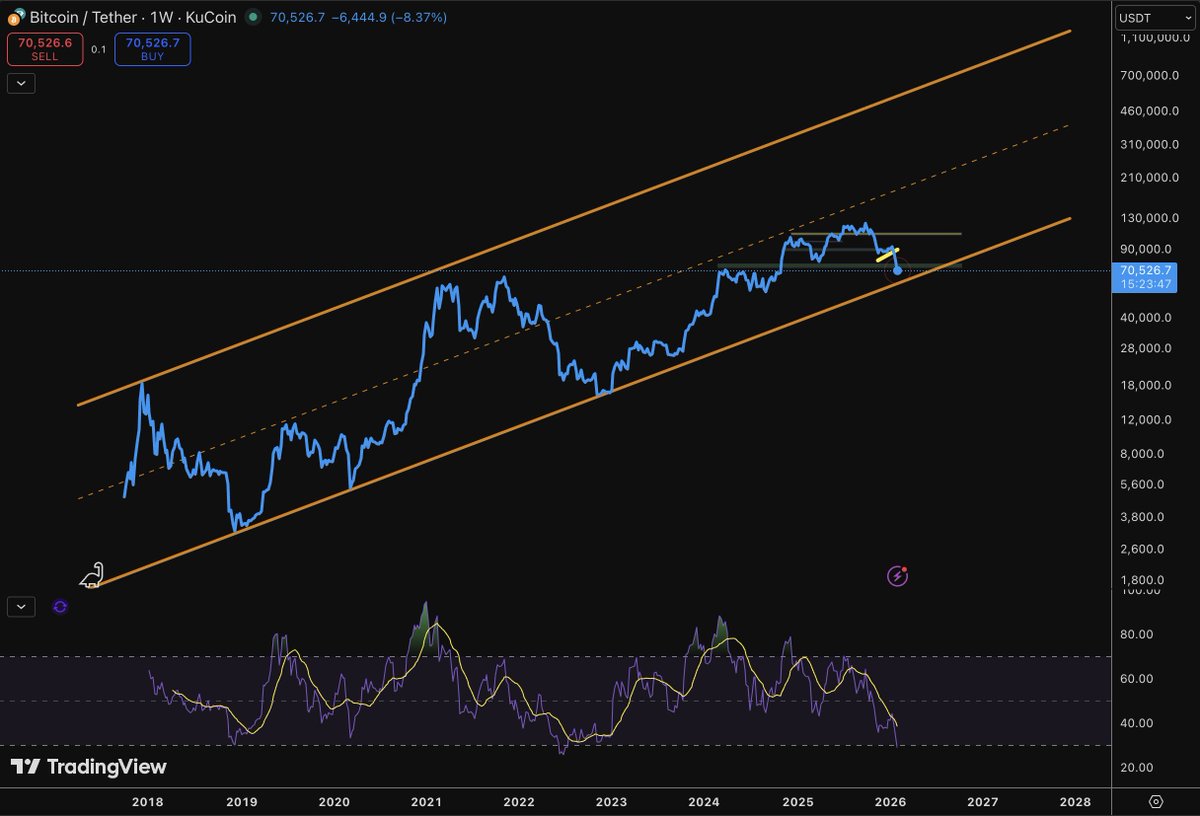Click the Bitcoin/Tether symbol logo icon
Image resolution: width=1200 pixels, height=816 pixels.
pos(18,17)
